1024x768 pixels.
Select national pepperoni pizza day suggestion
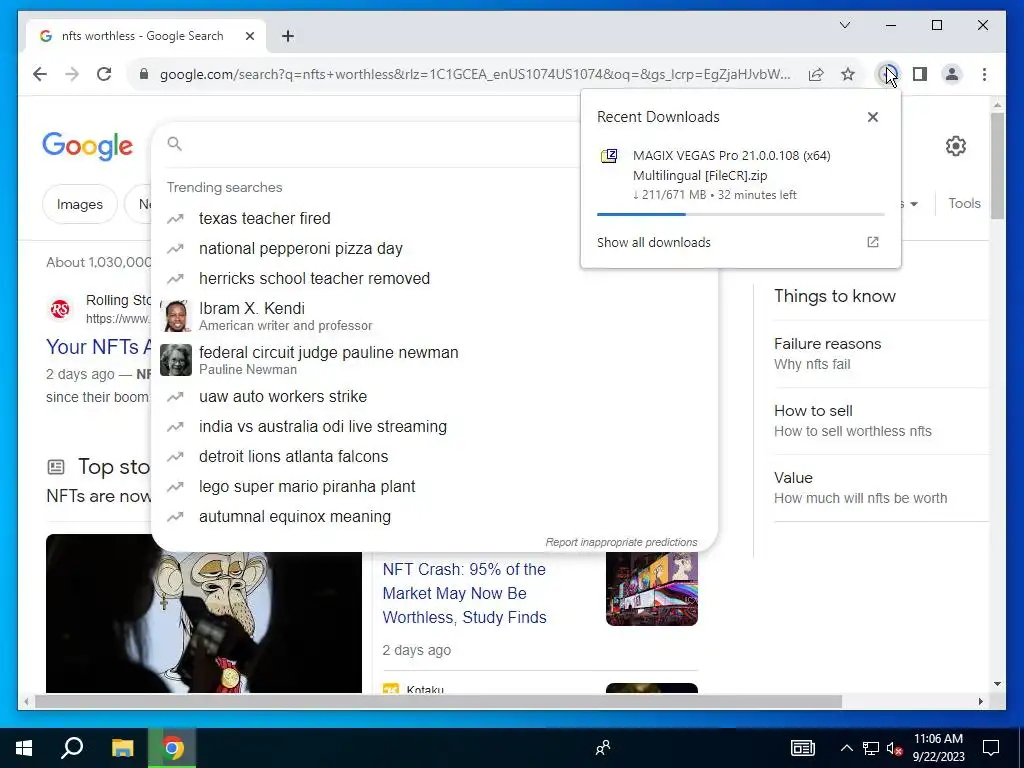434,248
